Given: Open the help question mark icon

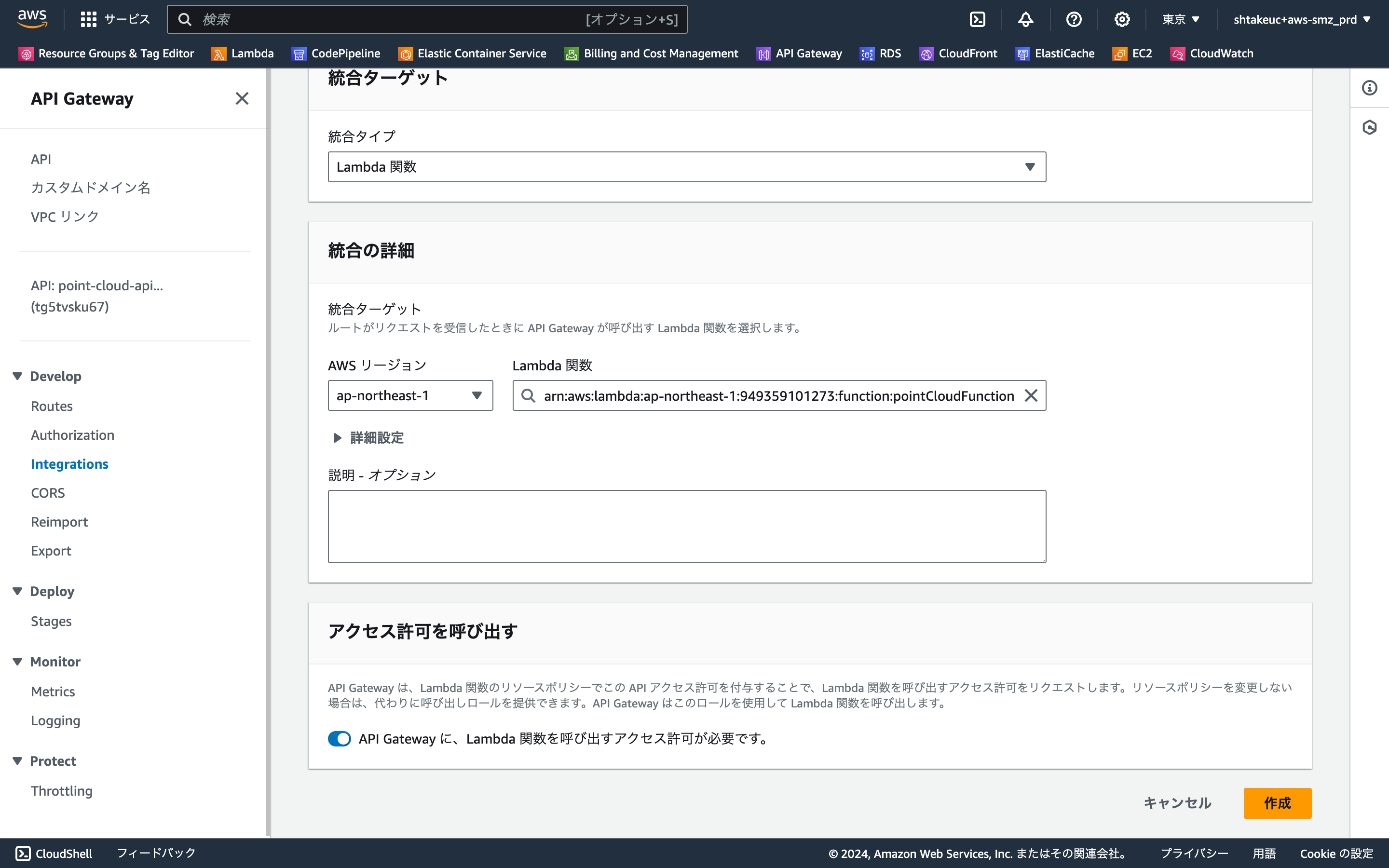Looking at the screenshot, I should 1074,19.
